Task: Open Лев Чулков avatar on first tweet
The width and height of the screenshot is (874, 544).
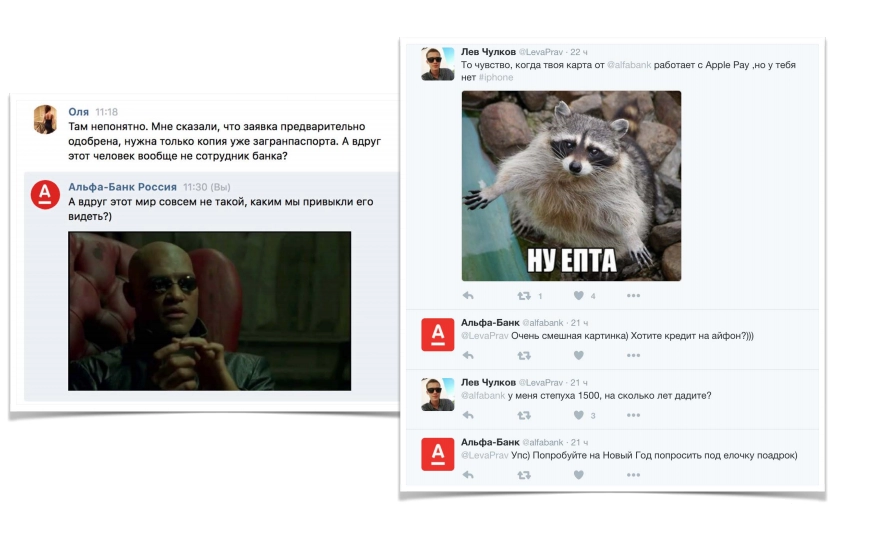Action: (x=438, y=64)
